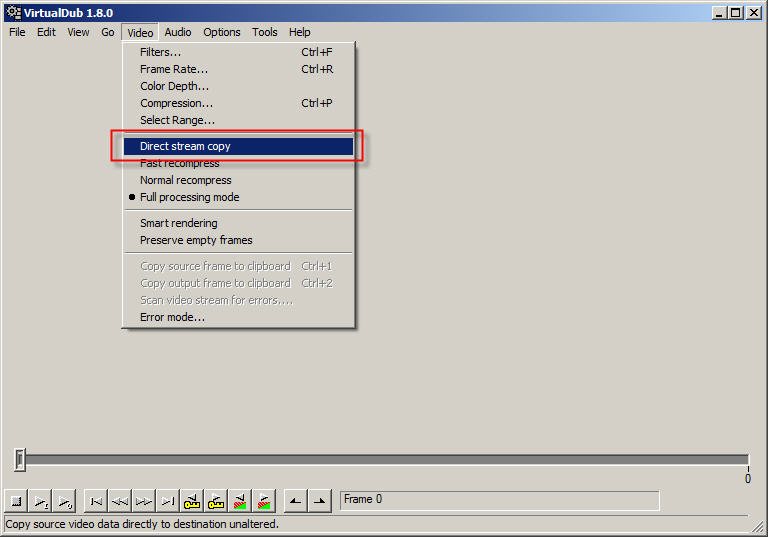Jump to the end of the video
This screenshot has height=537, width=768.
coord(168,501)
